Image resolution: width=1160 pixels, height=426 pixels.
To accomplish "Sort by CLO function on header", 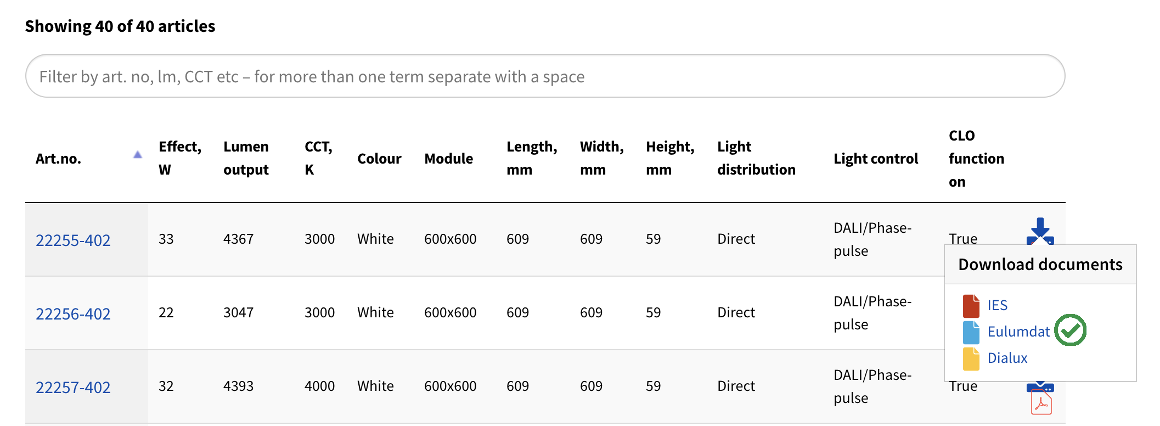I will point(976,158).
